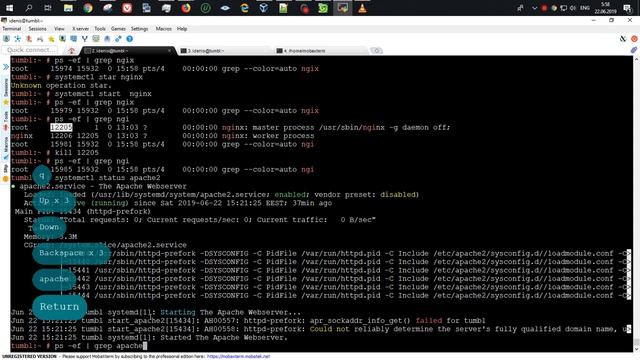Click the paperclip icon beside the tab bar

point(634,50)
